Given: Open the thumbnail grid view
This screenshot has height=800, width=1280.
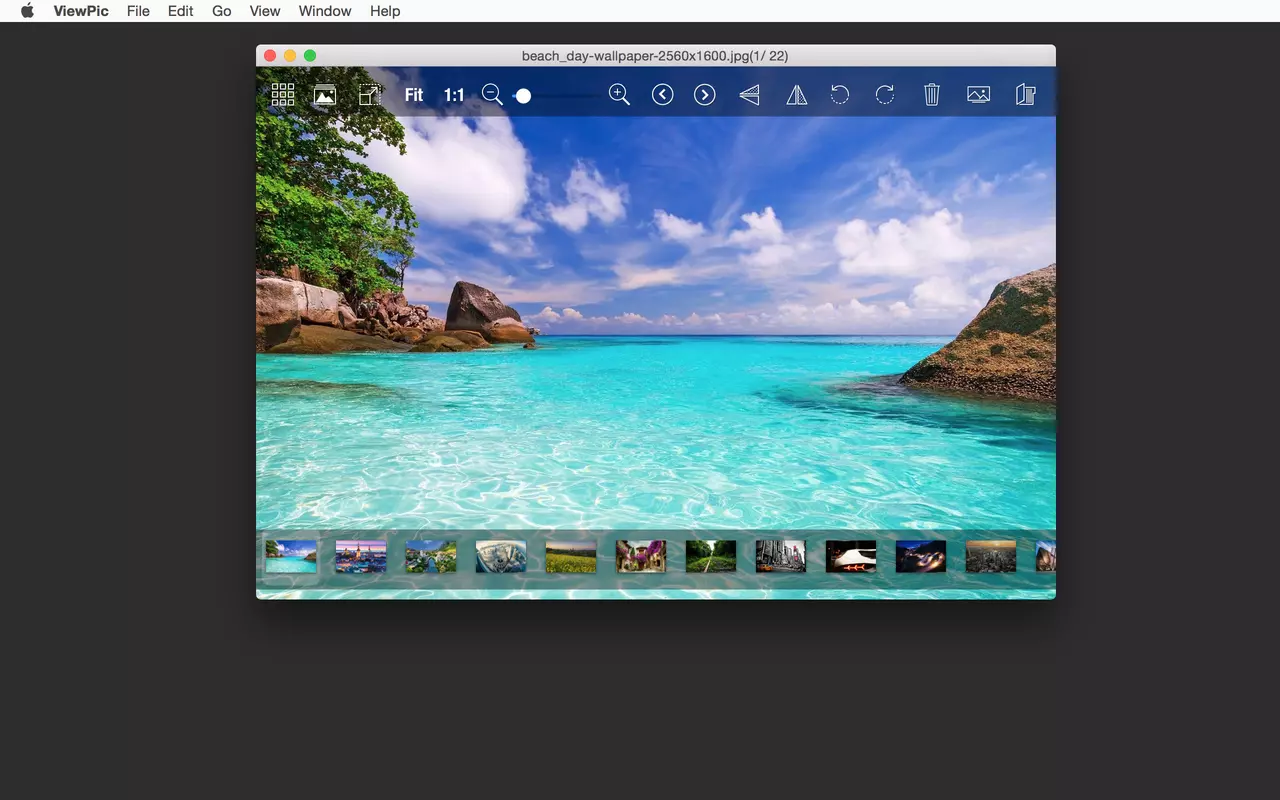Looking at the screenshot, I should [283, 95].
